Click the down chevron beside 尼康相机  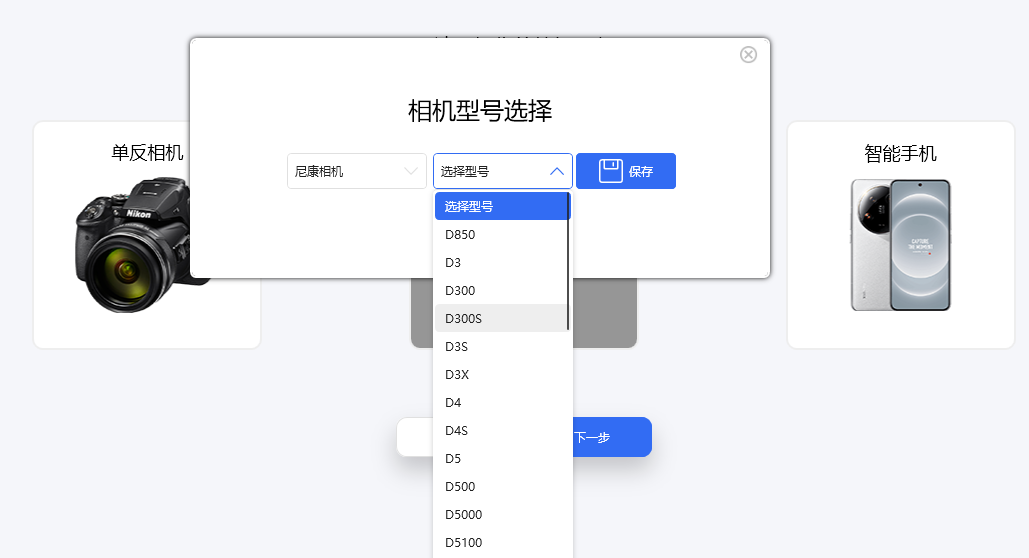(x=411, y=171)
